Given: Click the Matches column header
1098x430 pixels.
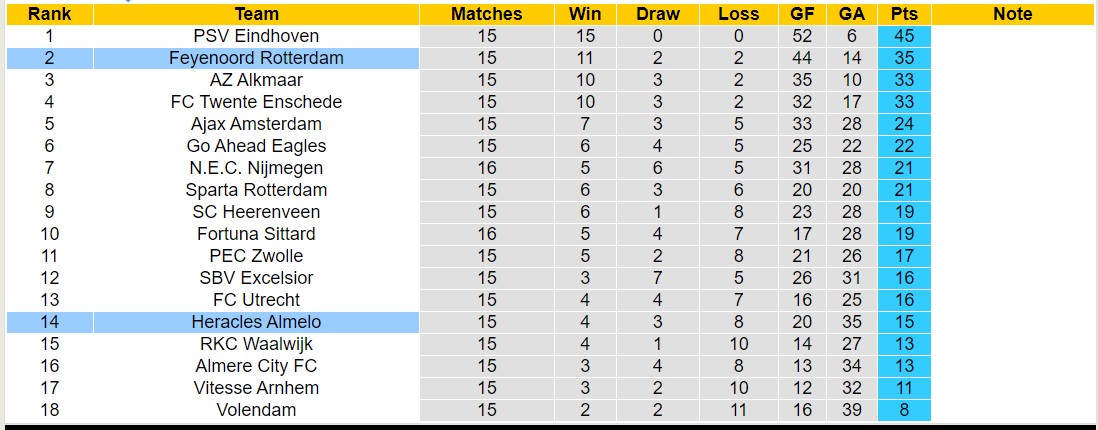Looking at the screenshot, I should pyautogui.click(x=486, y=14).
